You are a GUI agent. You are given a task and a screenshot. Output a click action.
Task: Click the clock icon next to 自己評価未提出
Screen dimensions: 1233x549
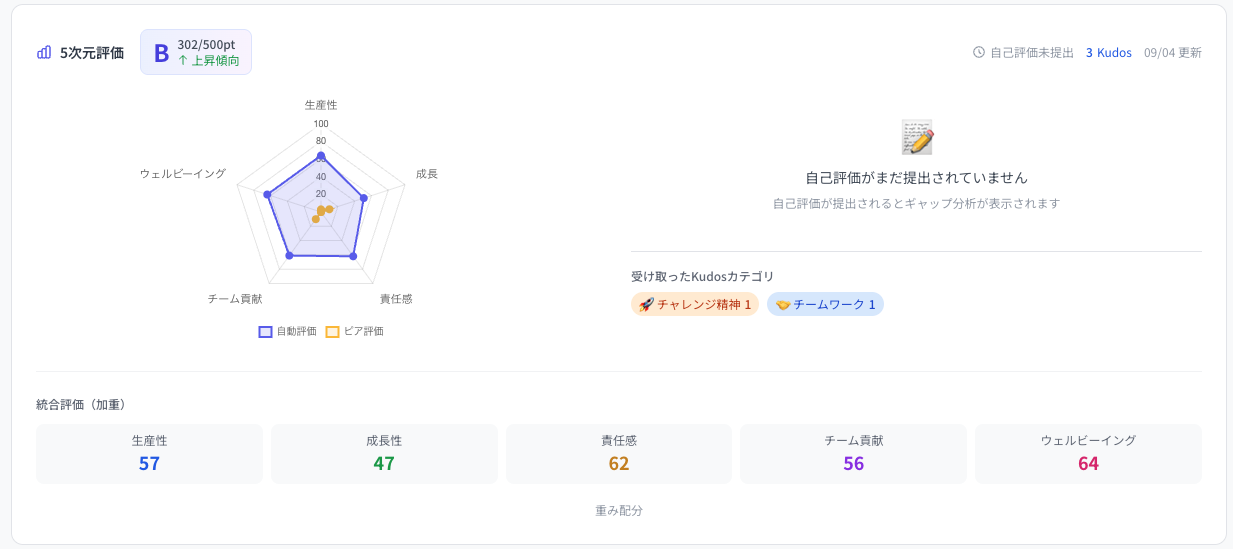coord(979,52)
